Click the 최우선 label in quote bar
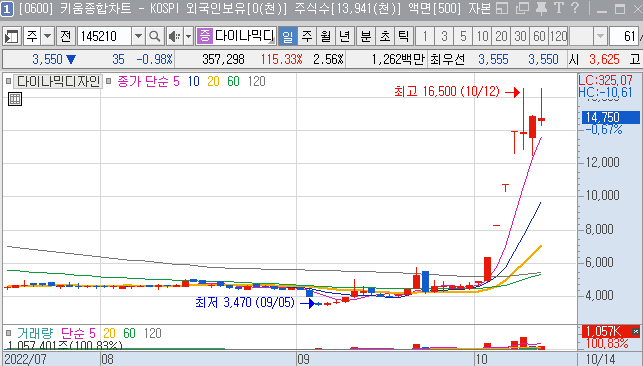643x366 pixels. (x=447, y=59)
